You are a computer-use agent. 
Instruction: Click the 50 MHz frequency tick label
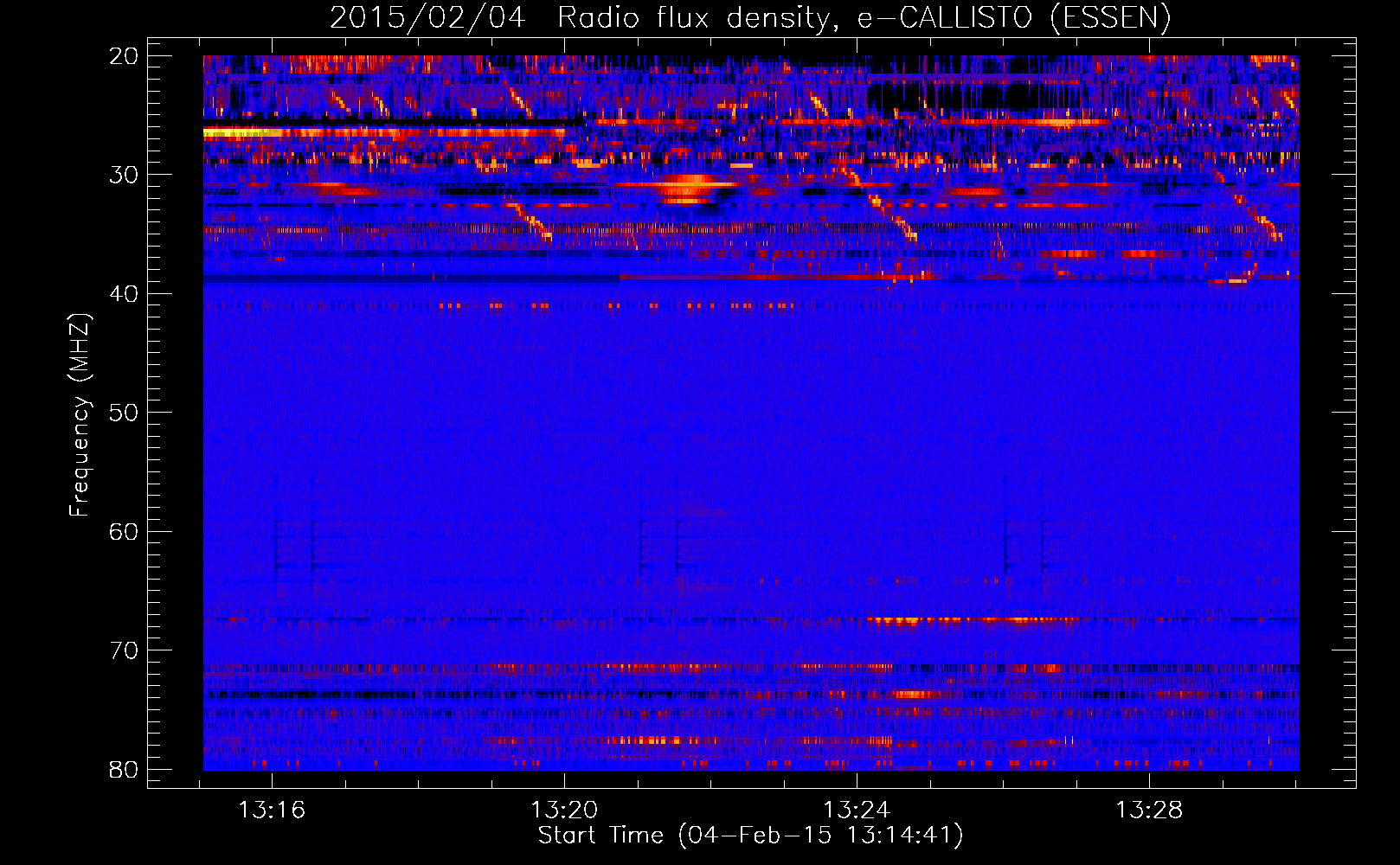click(x=124, y=413)
